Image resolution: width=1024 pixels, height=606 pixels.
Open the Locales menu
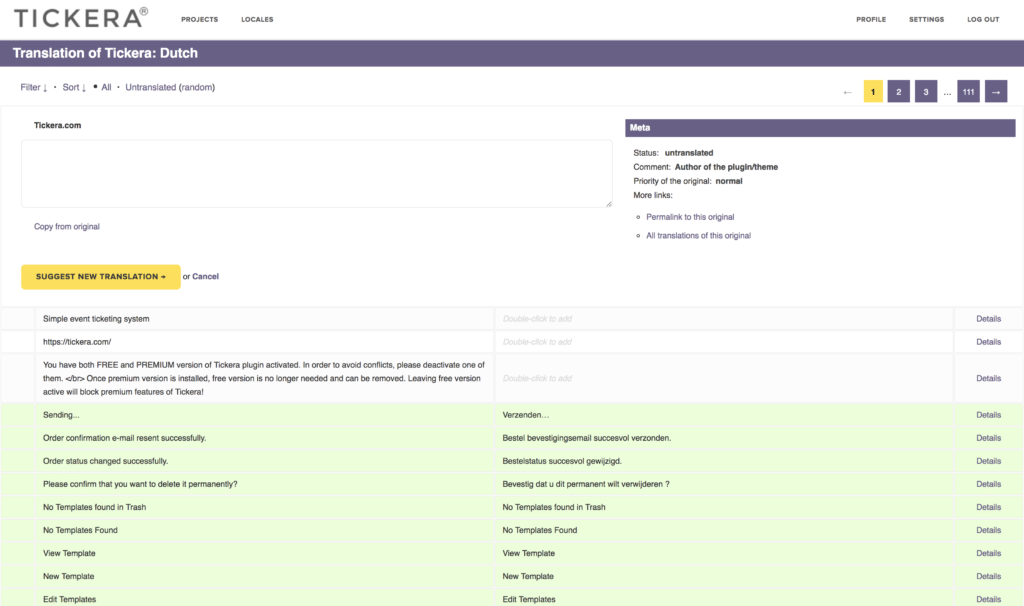[257, 20]
